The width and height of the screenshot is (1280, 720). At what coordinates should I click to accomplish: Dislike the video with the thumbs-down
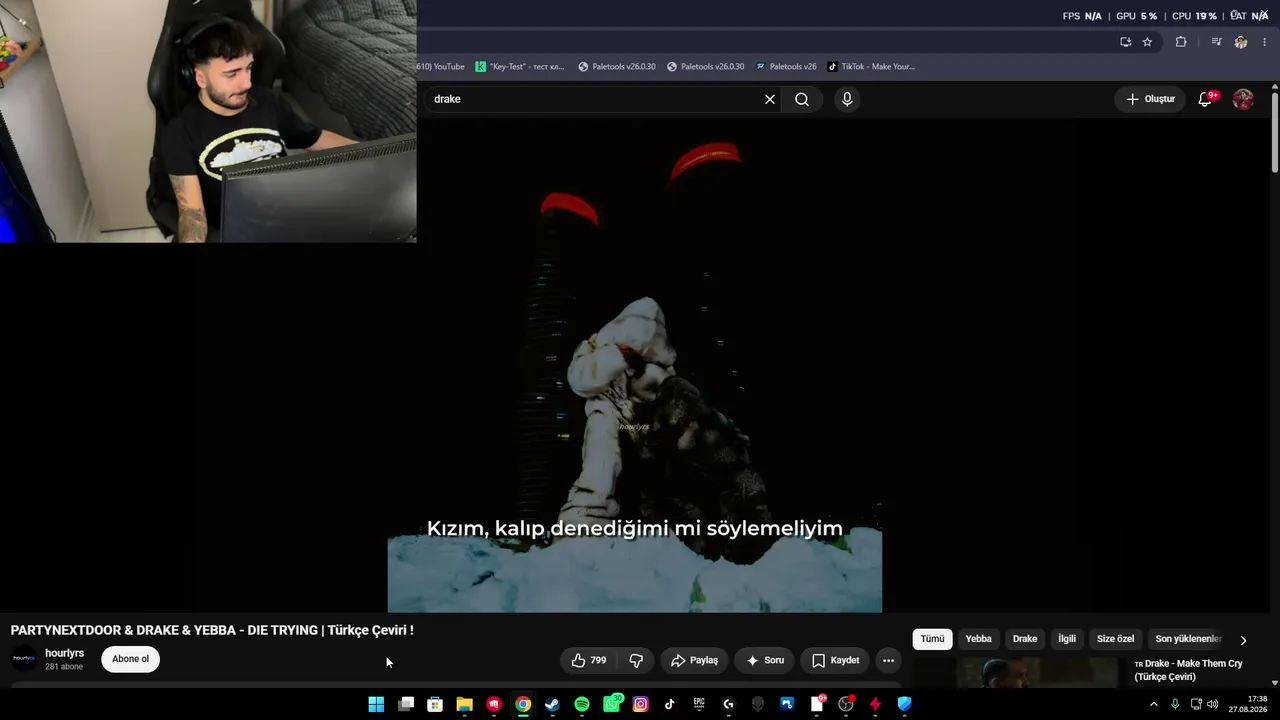636,660
